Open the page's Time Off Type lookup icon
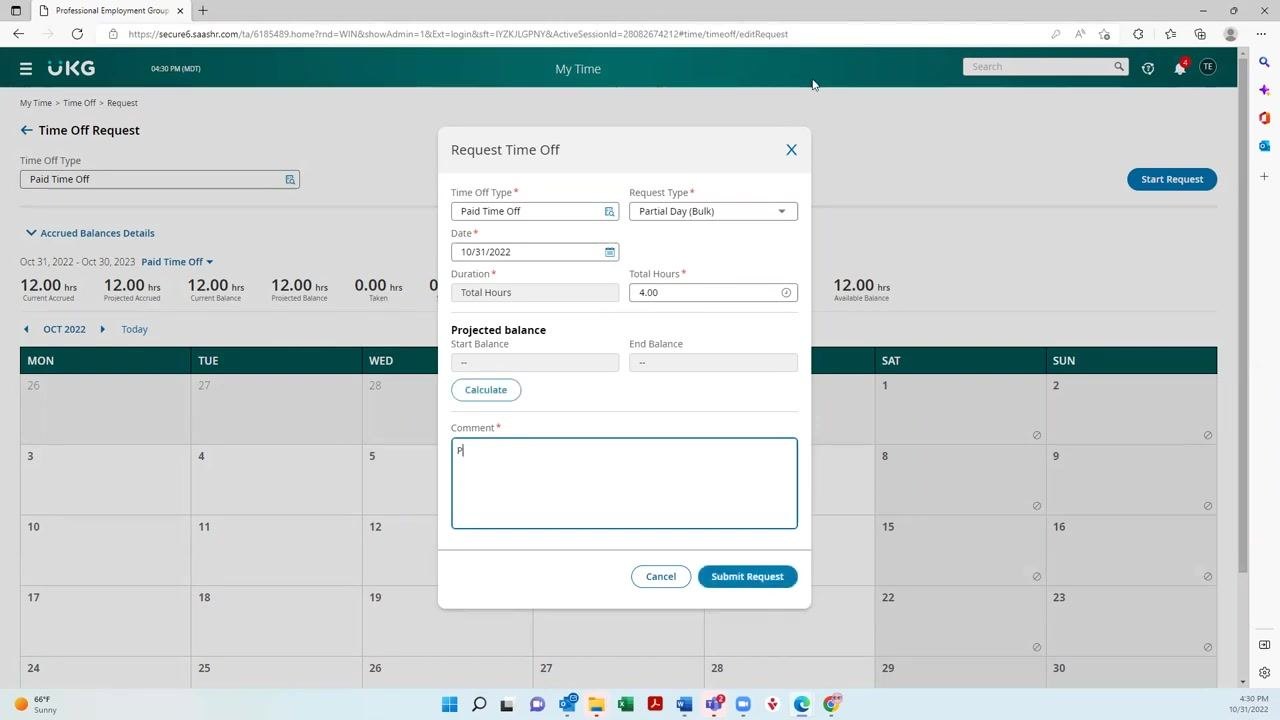This screenshot has height=720, width=1280. (290, 179)
